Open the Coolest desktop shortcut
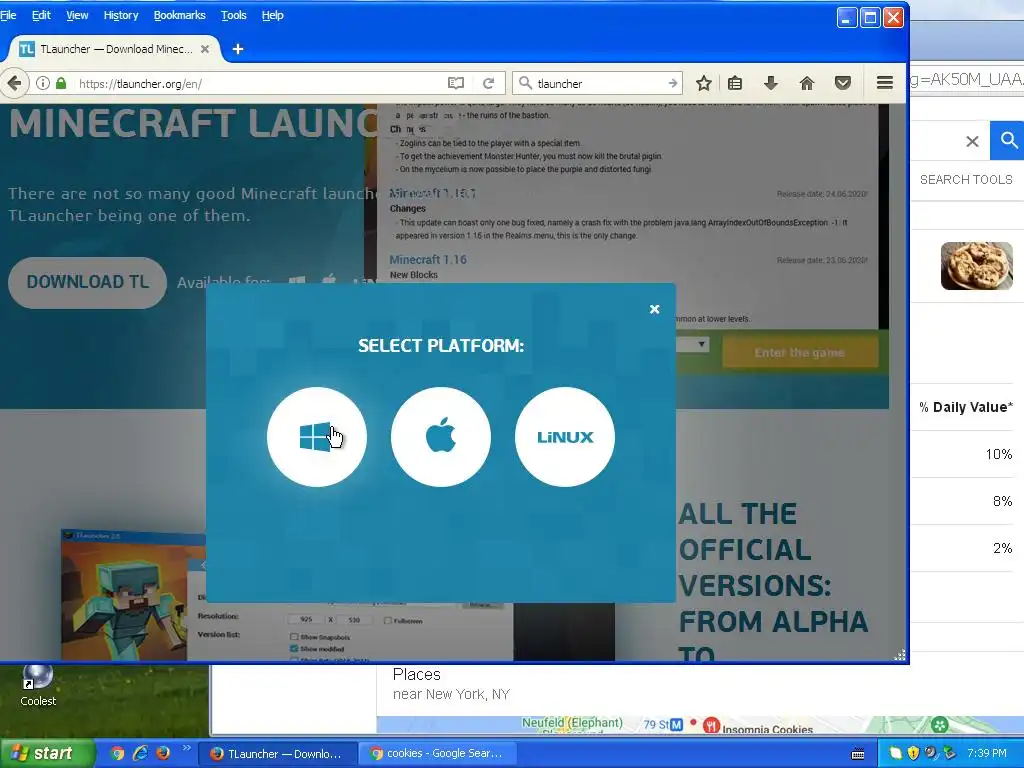 tap(38, 686)
